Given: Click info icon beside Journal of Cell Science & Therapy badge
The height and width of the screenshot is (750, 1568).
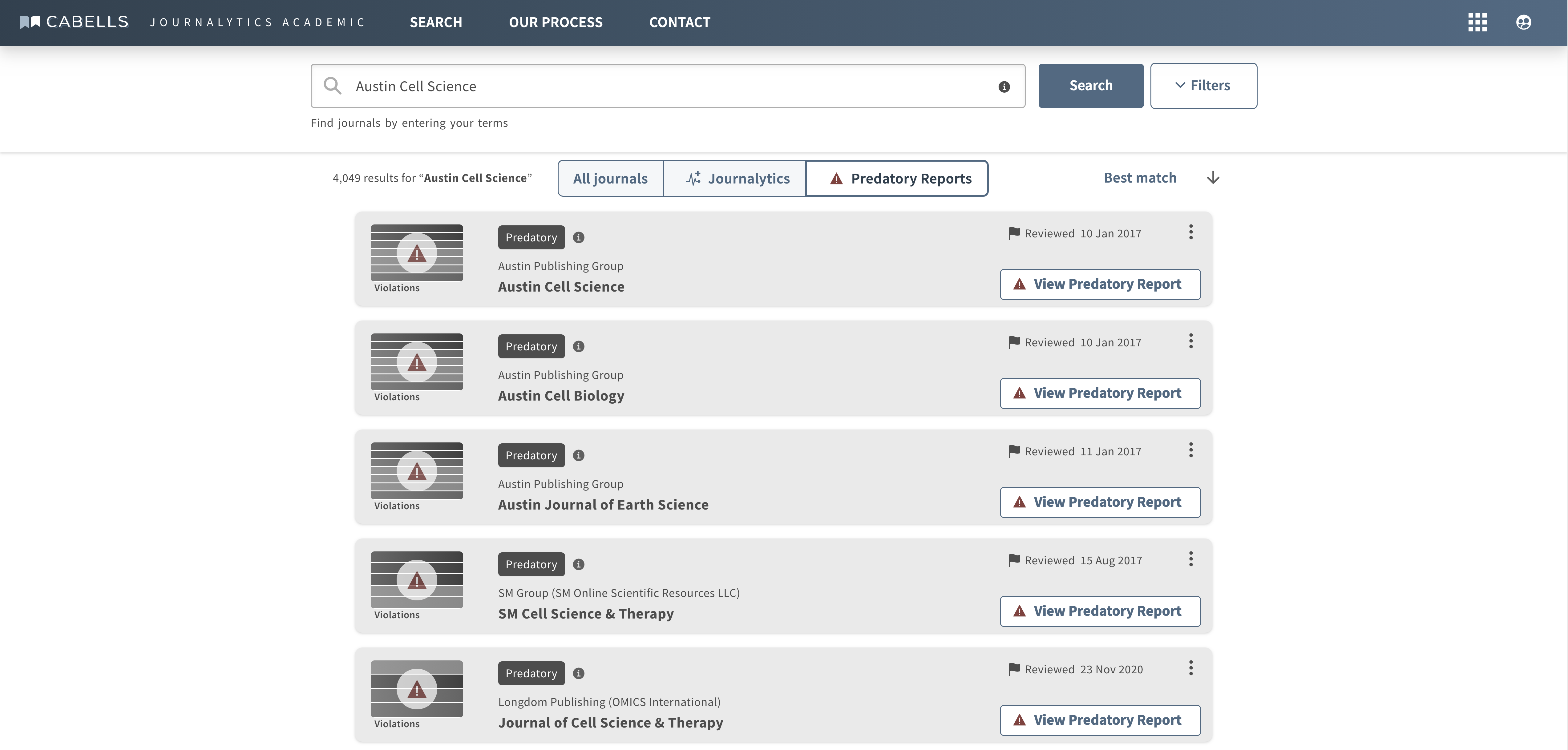Looking at the screenshot, I should click(579, 673).
